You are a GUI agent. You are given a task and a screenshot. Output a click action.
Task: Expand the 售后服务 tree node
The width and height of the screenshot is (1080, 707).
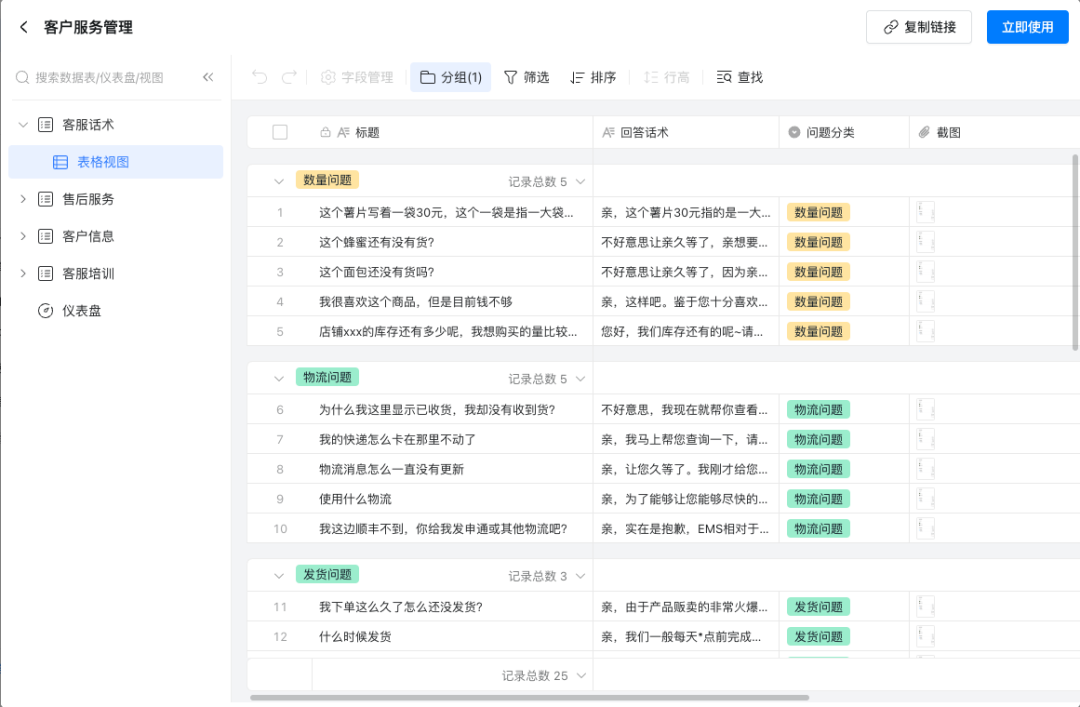click(23, 199)
